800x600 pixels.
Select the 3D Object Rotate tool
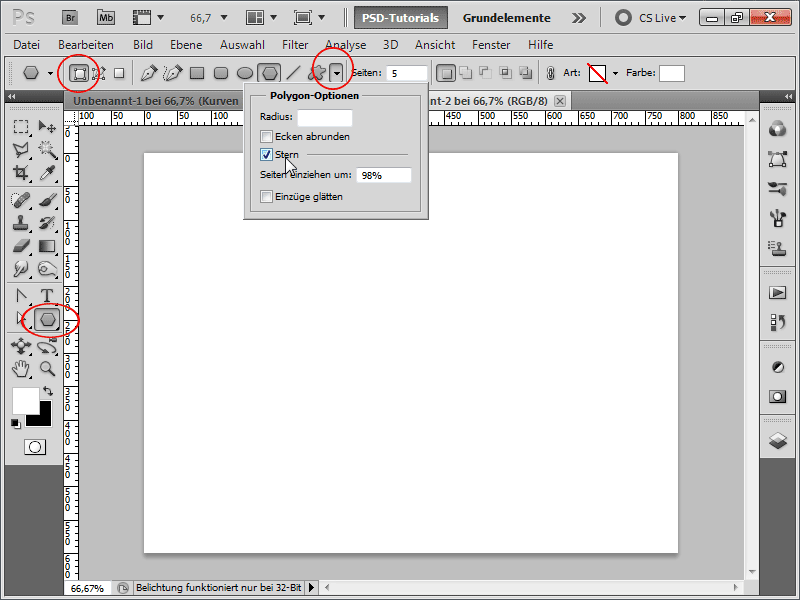click(21, 346)
